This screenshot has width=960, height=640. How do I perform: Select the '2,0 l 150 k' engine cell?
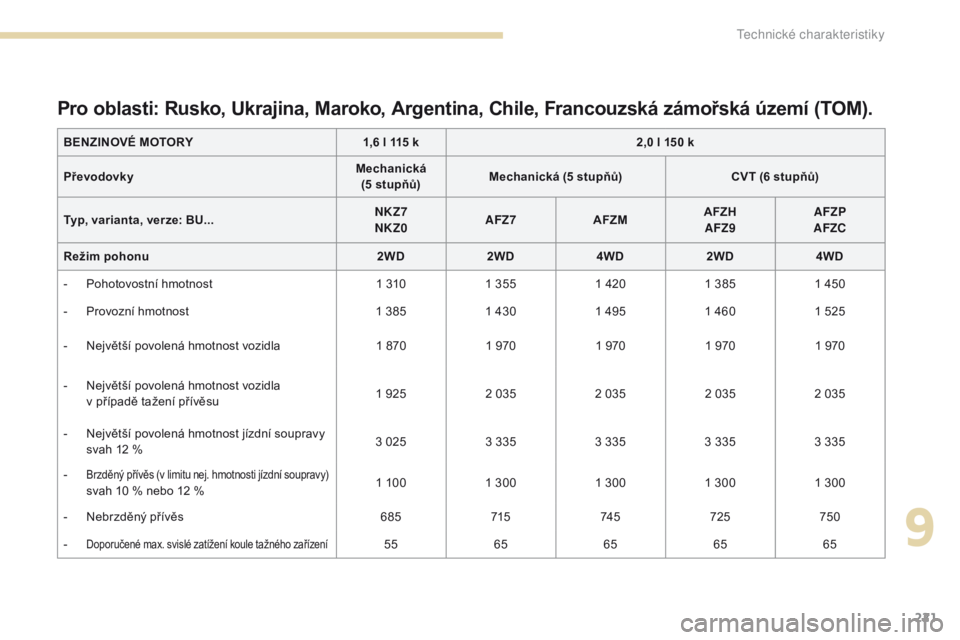tap(665, 142)
